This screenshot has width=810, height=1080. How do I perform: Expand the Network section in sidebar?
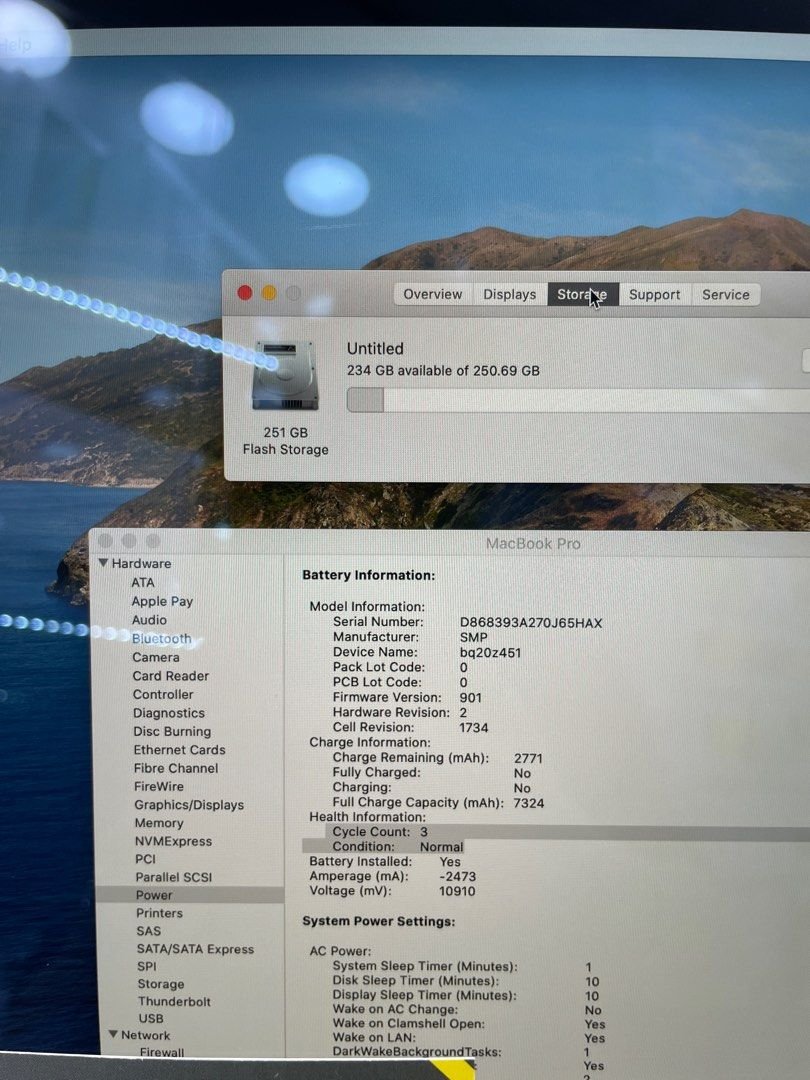(113, 1035)
